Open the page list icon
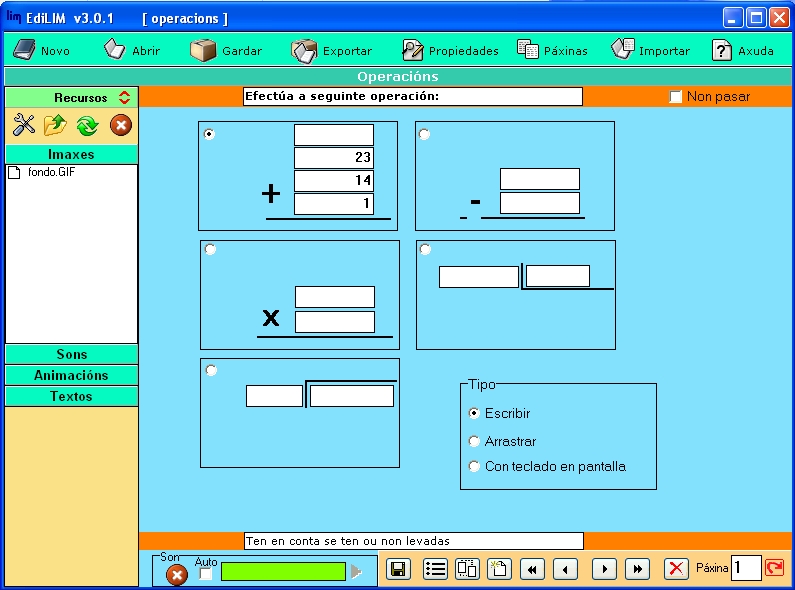Screen dimensions: 795x590 tap(435, 569)
